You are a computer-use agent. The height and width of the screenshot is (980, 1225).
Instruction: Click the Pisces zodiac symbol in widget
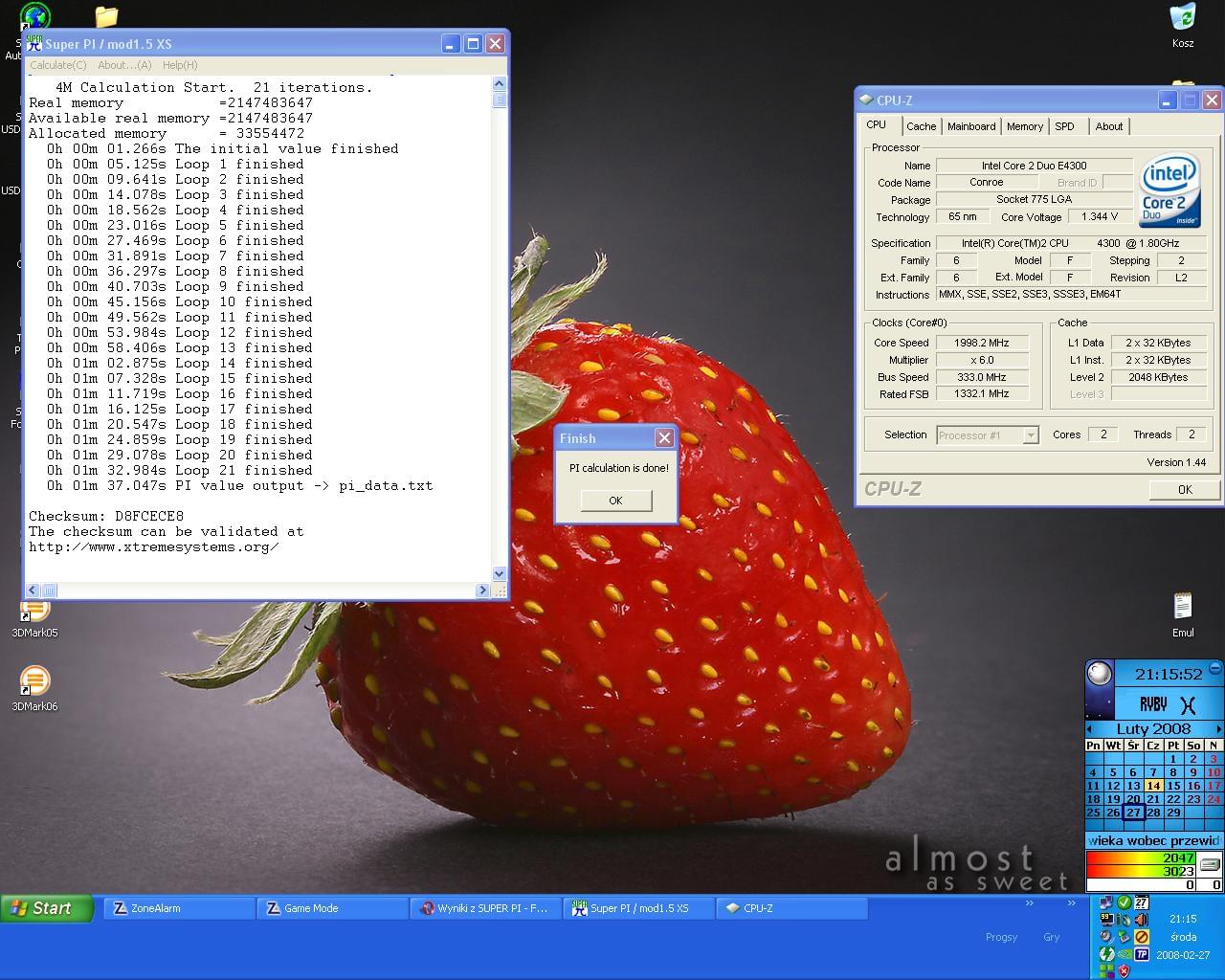pos(1188,705)
